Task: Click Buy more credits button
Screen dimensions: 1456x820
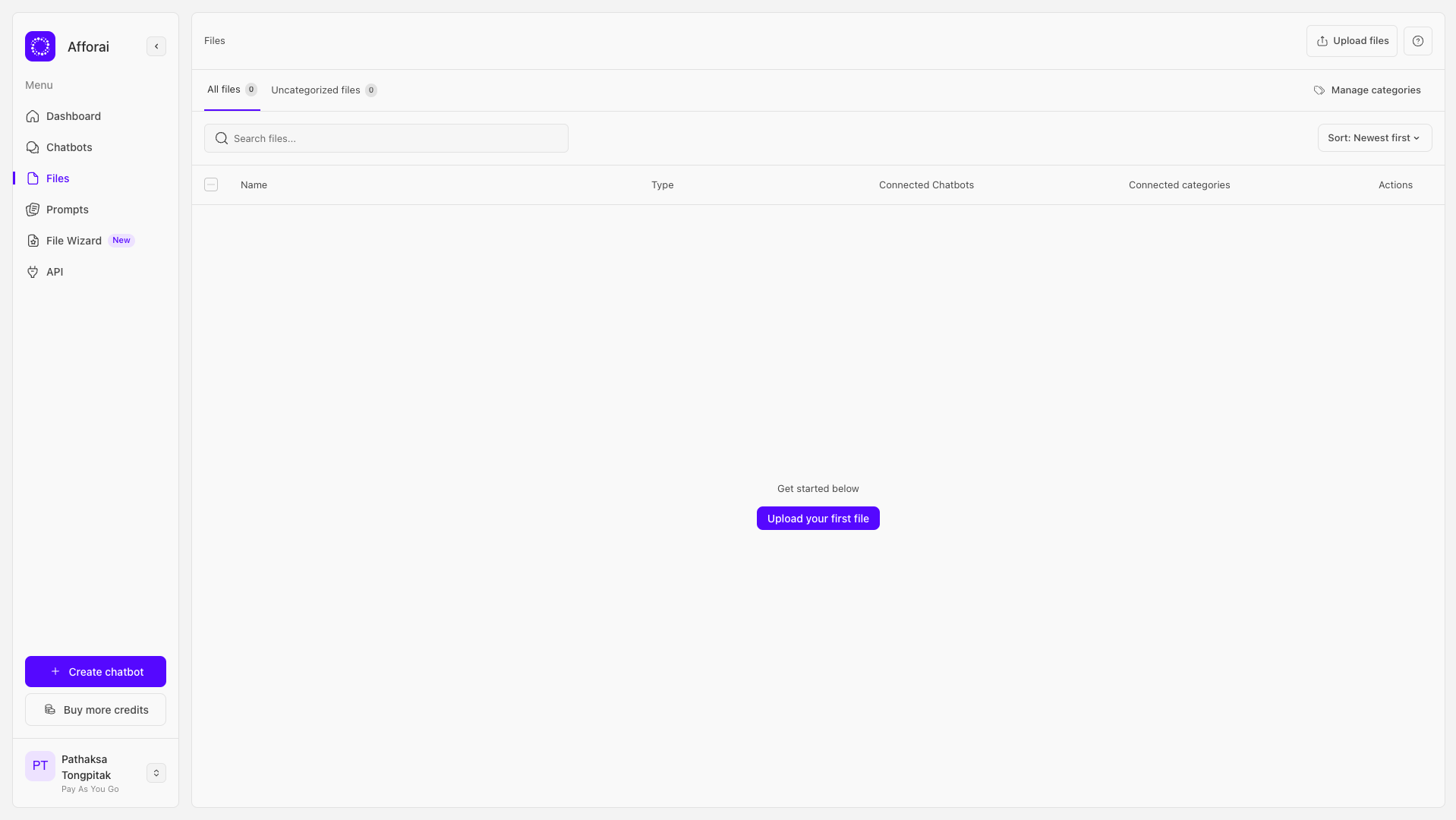Action: [96, 710]
